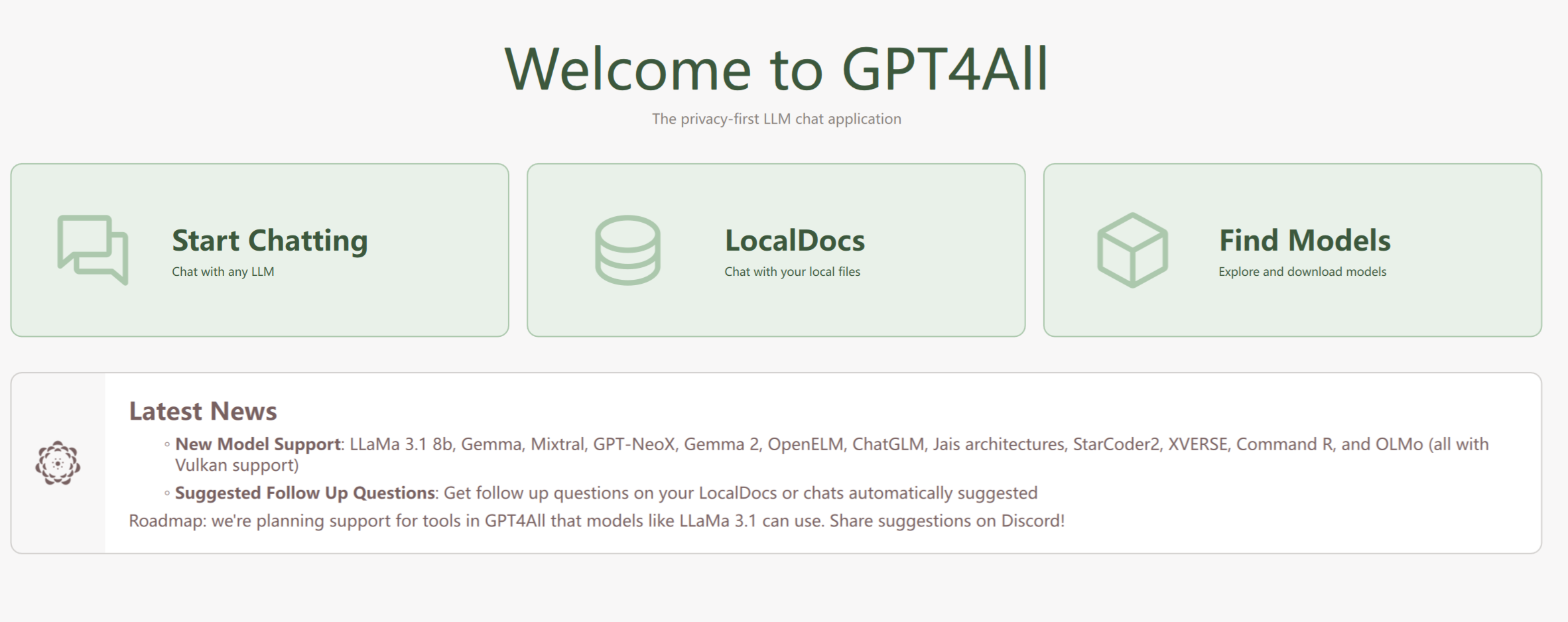
Task: Click the Latest News heading
Action: click(x=203, y=411)
